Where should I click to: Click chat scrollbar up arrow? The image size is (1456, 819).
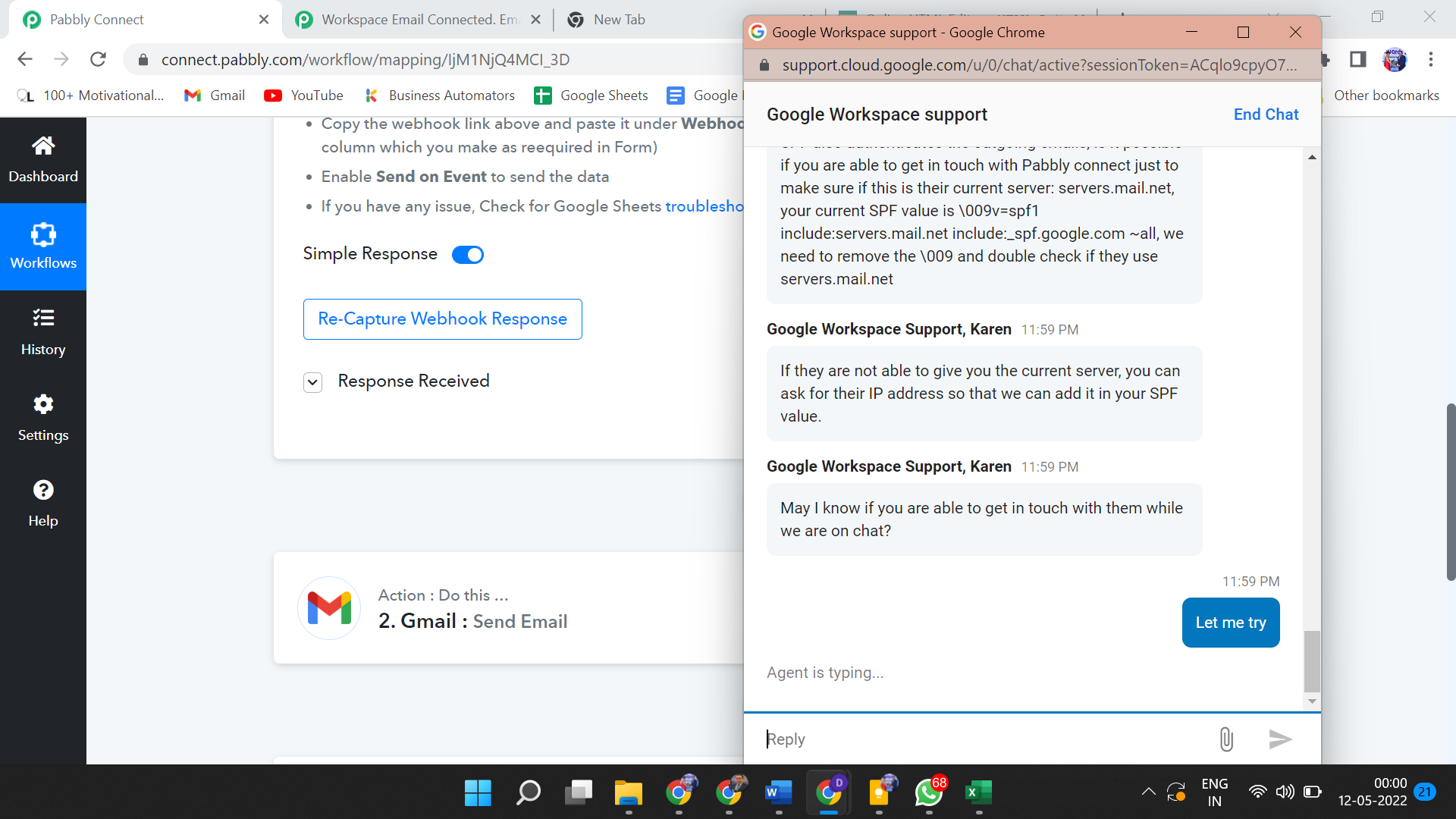pyautogui.click(x=1312, y=157)
